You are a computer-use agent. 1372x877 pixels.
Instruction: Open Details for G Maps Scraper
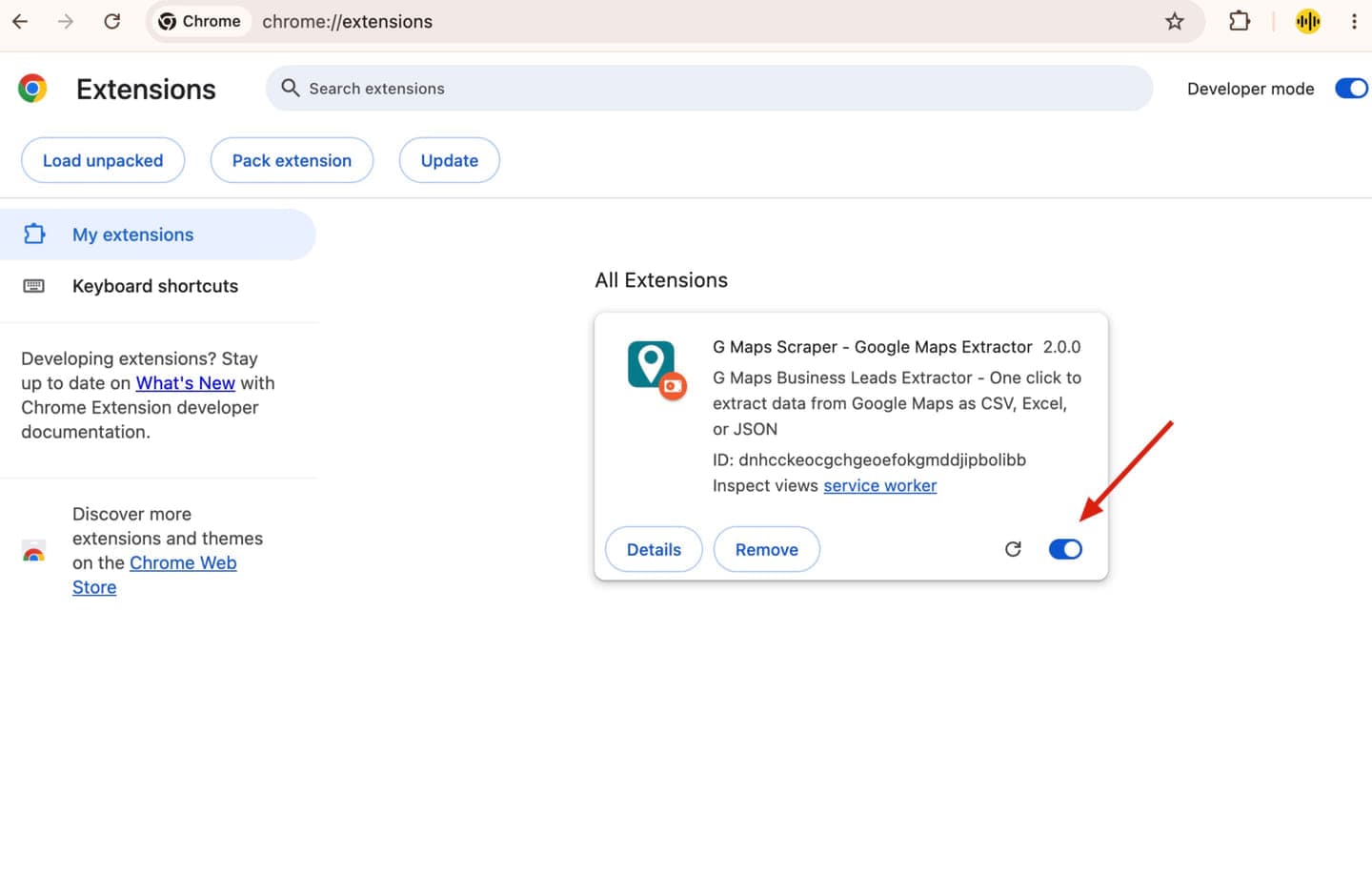(x=654, y=549)
